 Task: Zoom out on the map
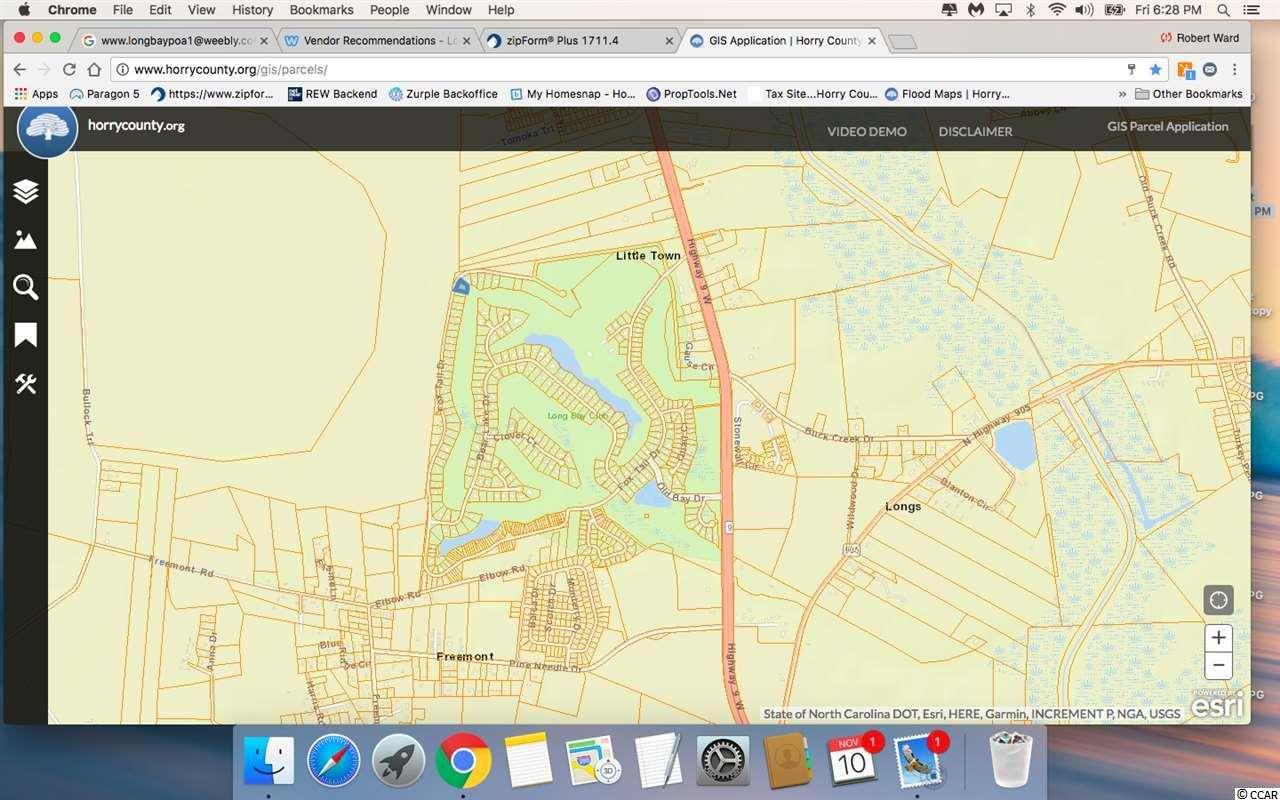[1218, 665]
